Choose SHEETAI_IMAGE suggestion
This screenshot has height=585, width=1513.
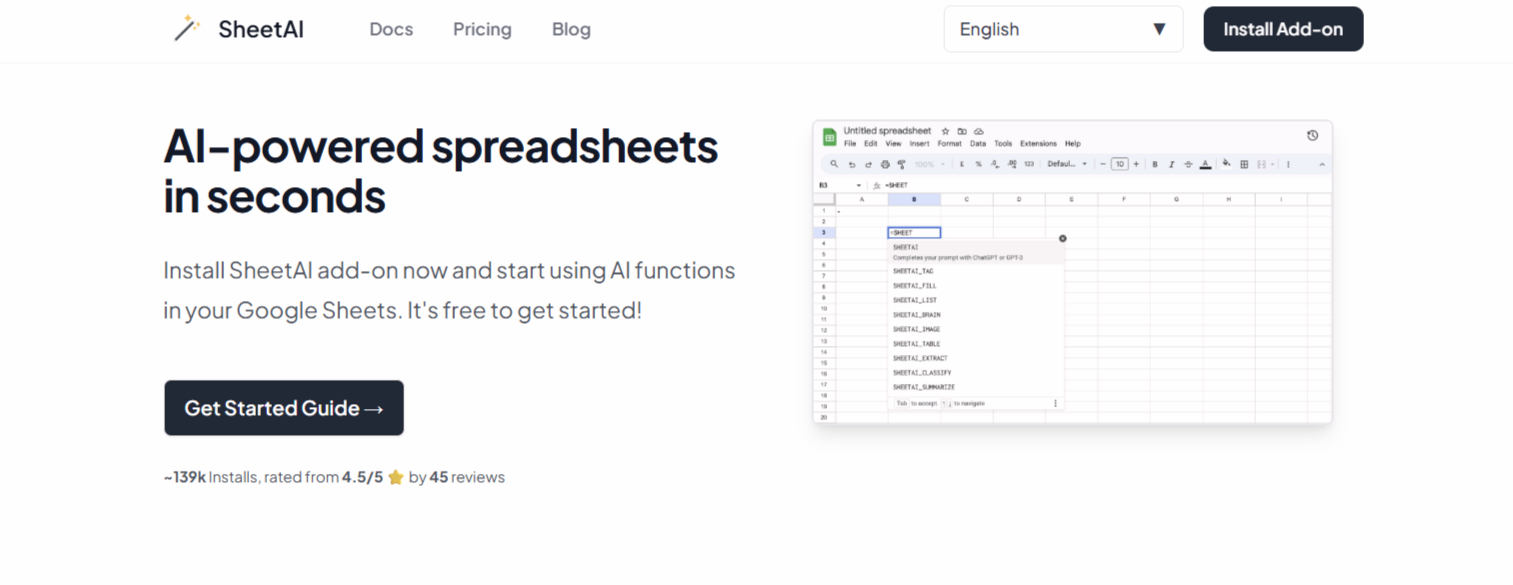pos(916,329)
